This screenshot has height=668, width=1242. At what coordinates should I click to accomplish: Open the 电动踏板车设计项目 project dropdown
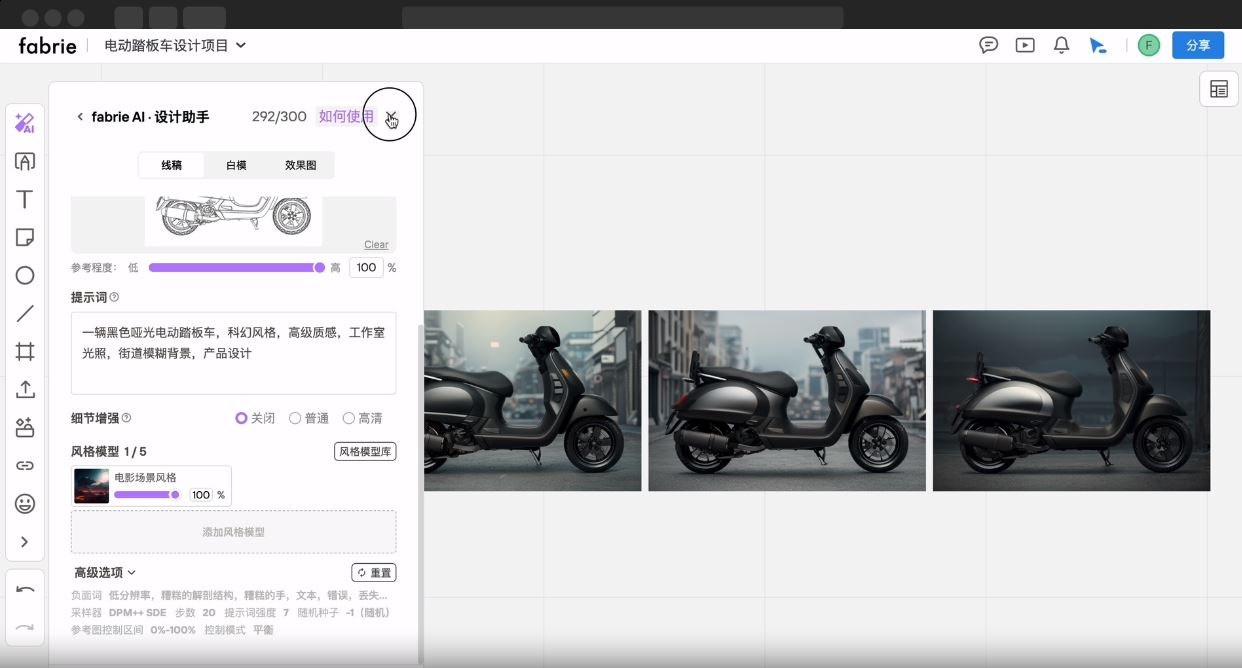coord(175,45)
